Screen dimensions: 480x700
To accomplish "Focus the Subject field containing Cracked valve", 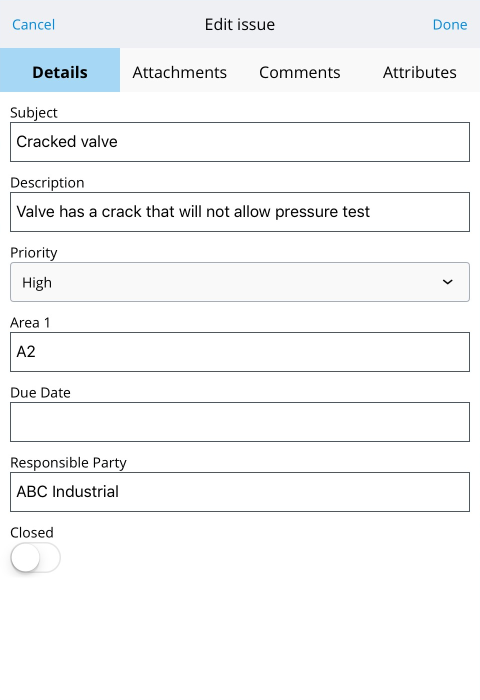I will pos(240,142).
